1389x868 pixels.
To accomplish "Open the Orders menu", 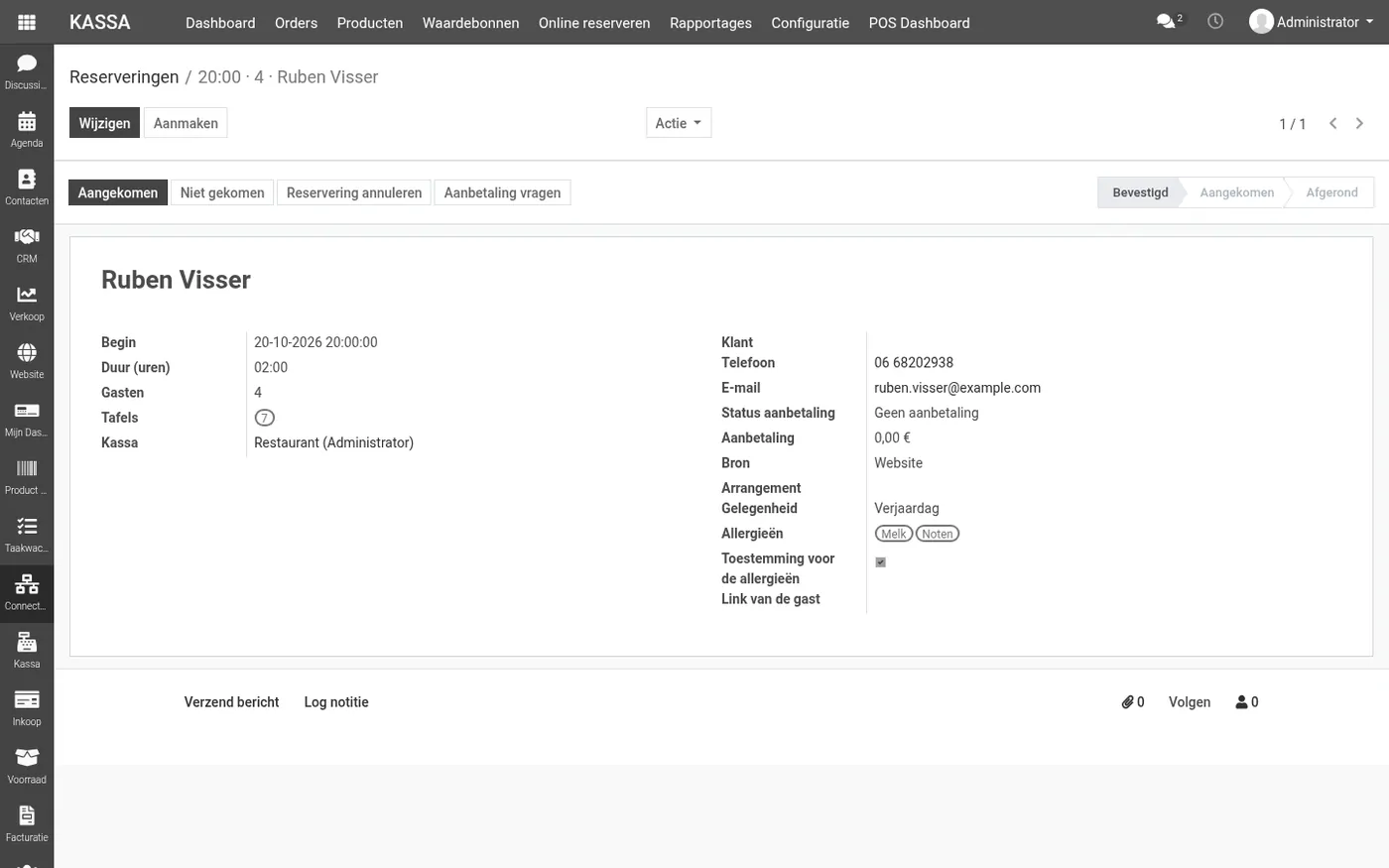I will tap(296, 22).
